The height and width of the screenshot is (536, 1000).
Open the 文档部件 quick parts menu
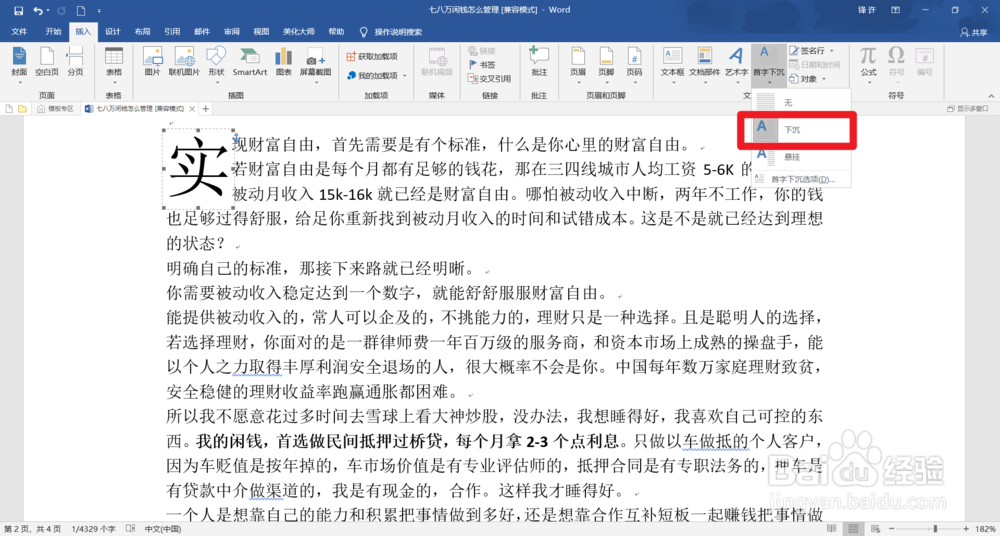pyautogui.click(x=704, y=65)
